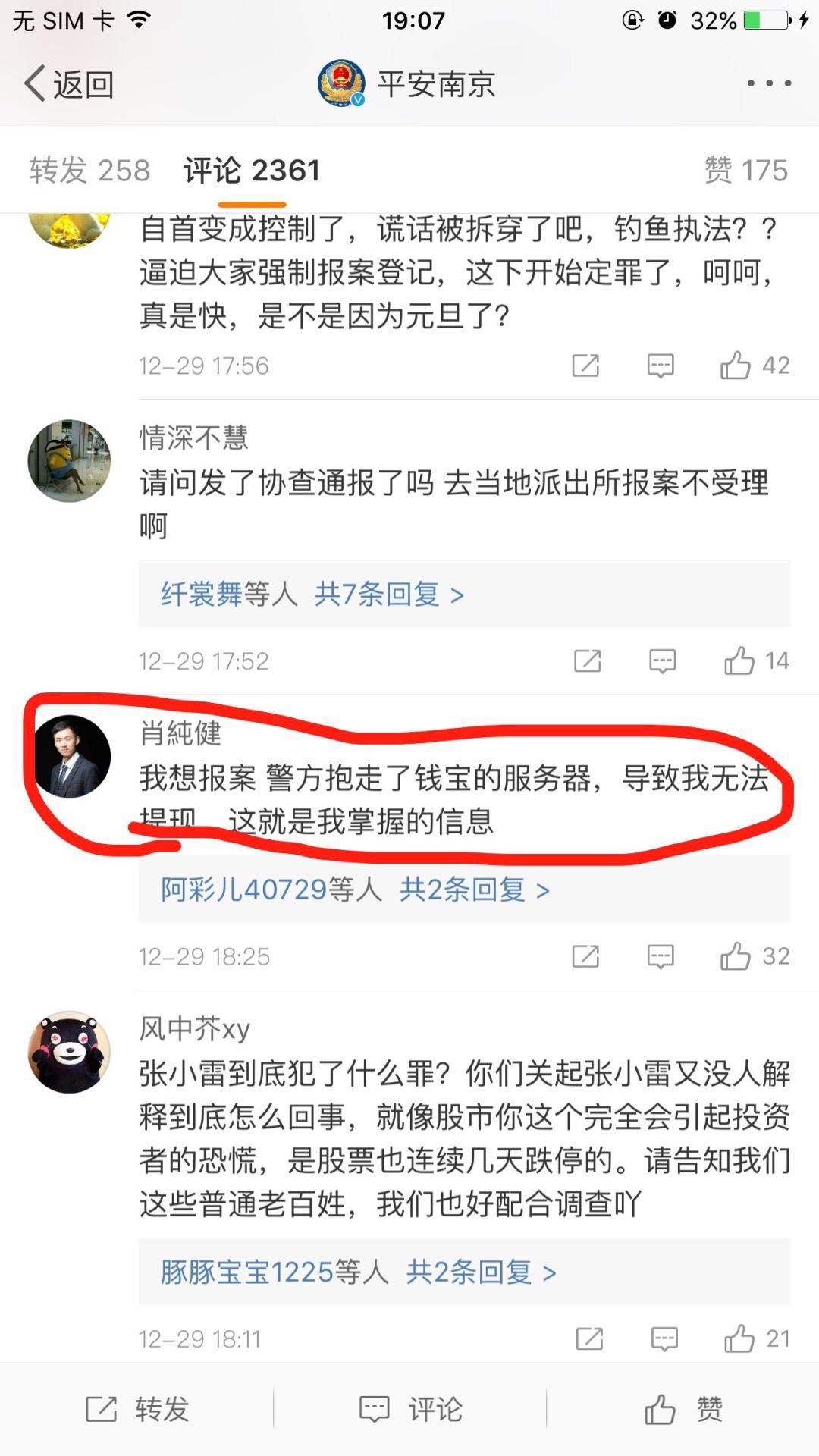This screenshot has height=1456, width=819.
Task: Expand 阿彩儿40729等人 共2条回复 replies
Action: point(464,889)
